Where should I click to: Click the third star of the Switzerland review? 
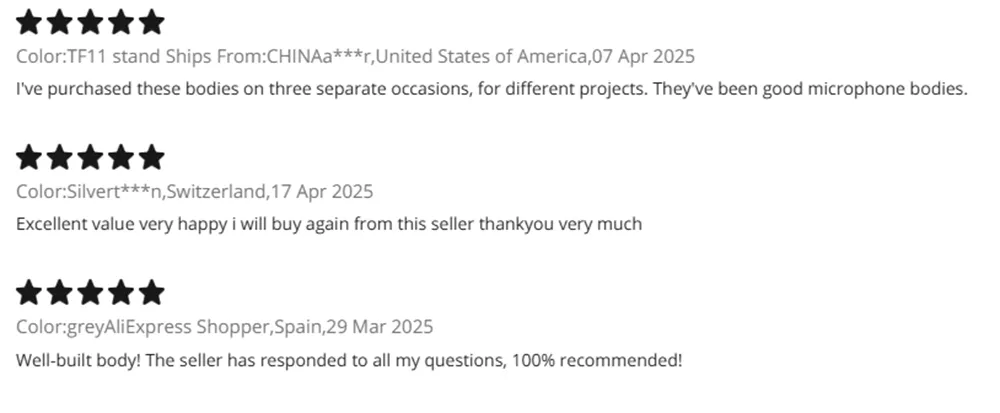pyautogui.click(x=90, y=157)
